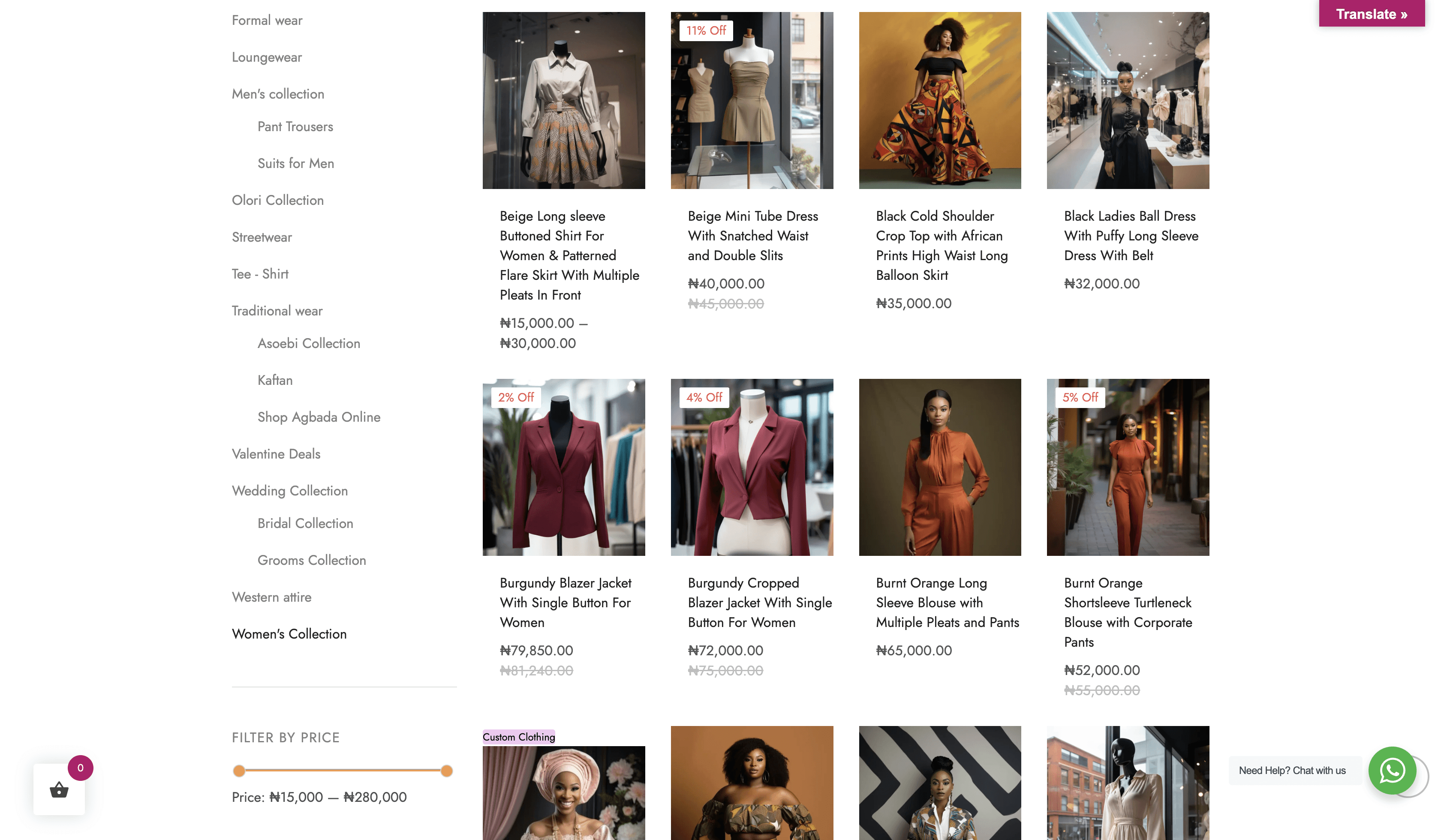1438x840 pixels.
Task: Click the maximum price slider handle
Action: [x=447, y=771]
